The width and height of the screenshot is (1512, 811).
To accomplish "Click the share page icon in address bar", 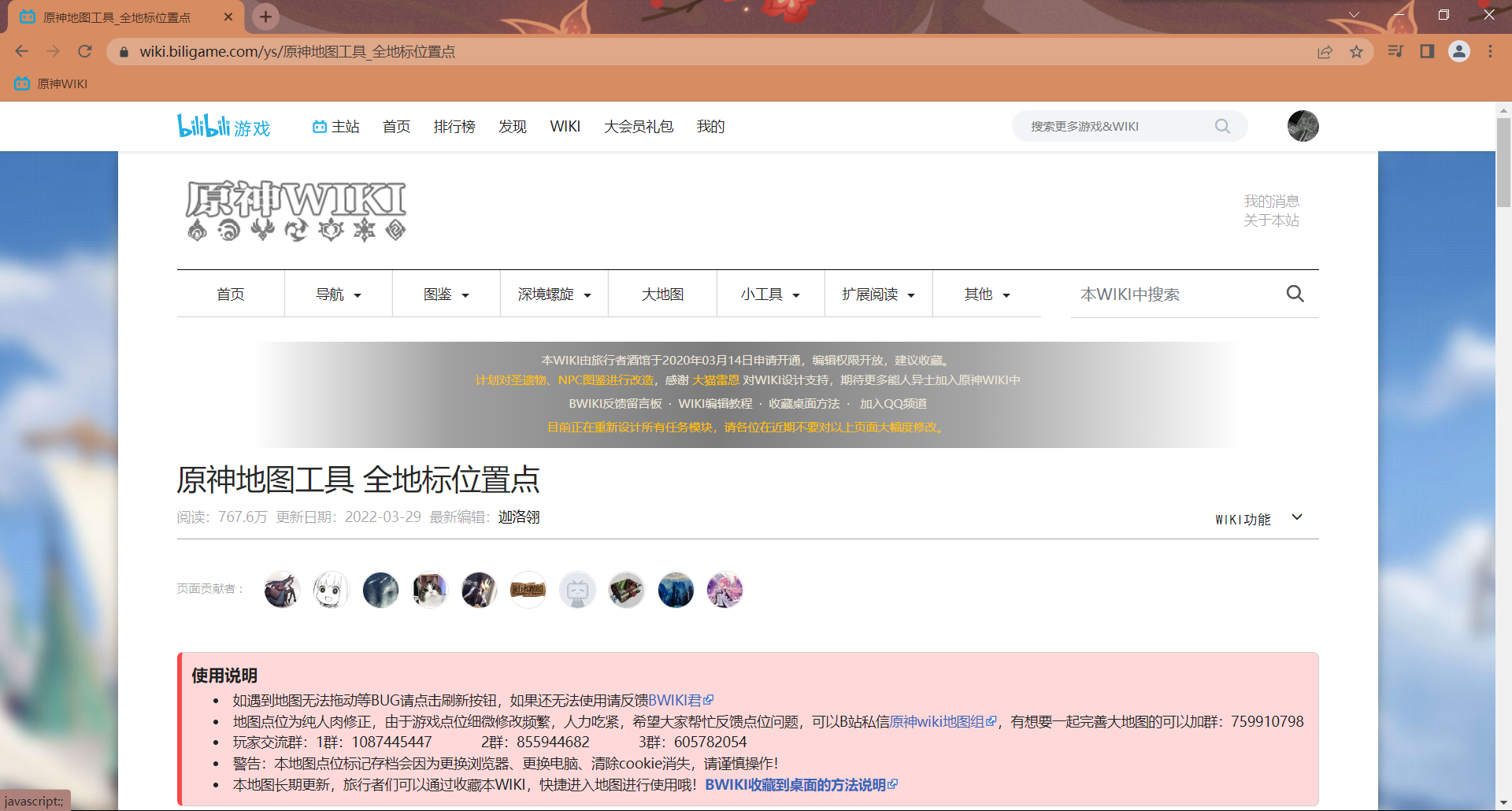I will 1325,52.
